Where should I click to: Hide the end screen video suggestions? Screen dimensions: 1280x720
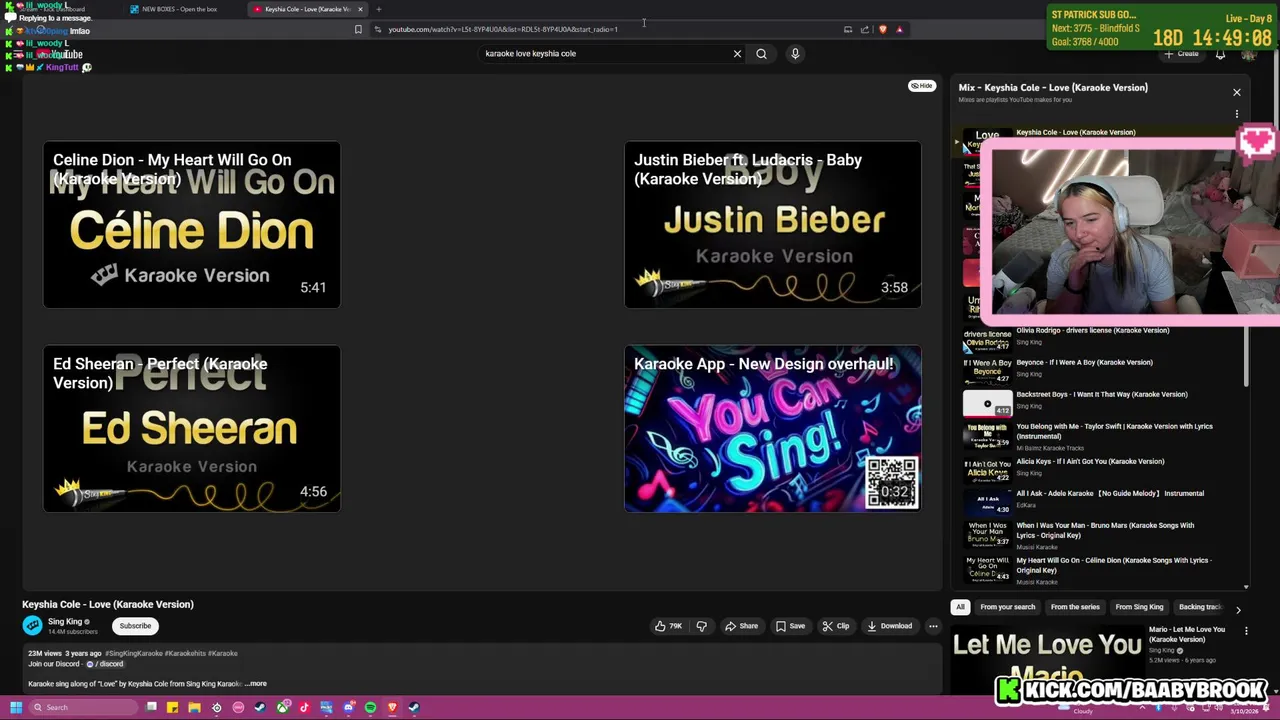(x=921, y=86)
